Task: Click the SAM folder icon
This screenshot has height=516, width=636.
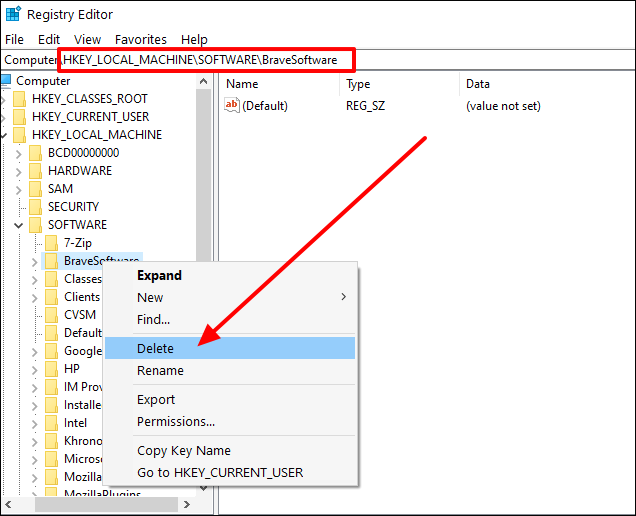Action: 35,189
